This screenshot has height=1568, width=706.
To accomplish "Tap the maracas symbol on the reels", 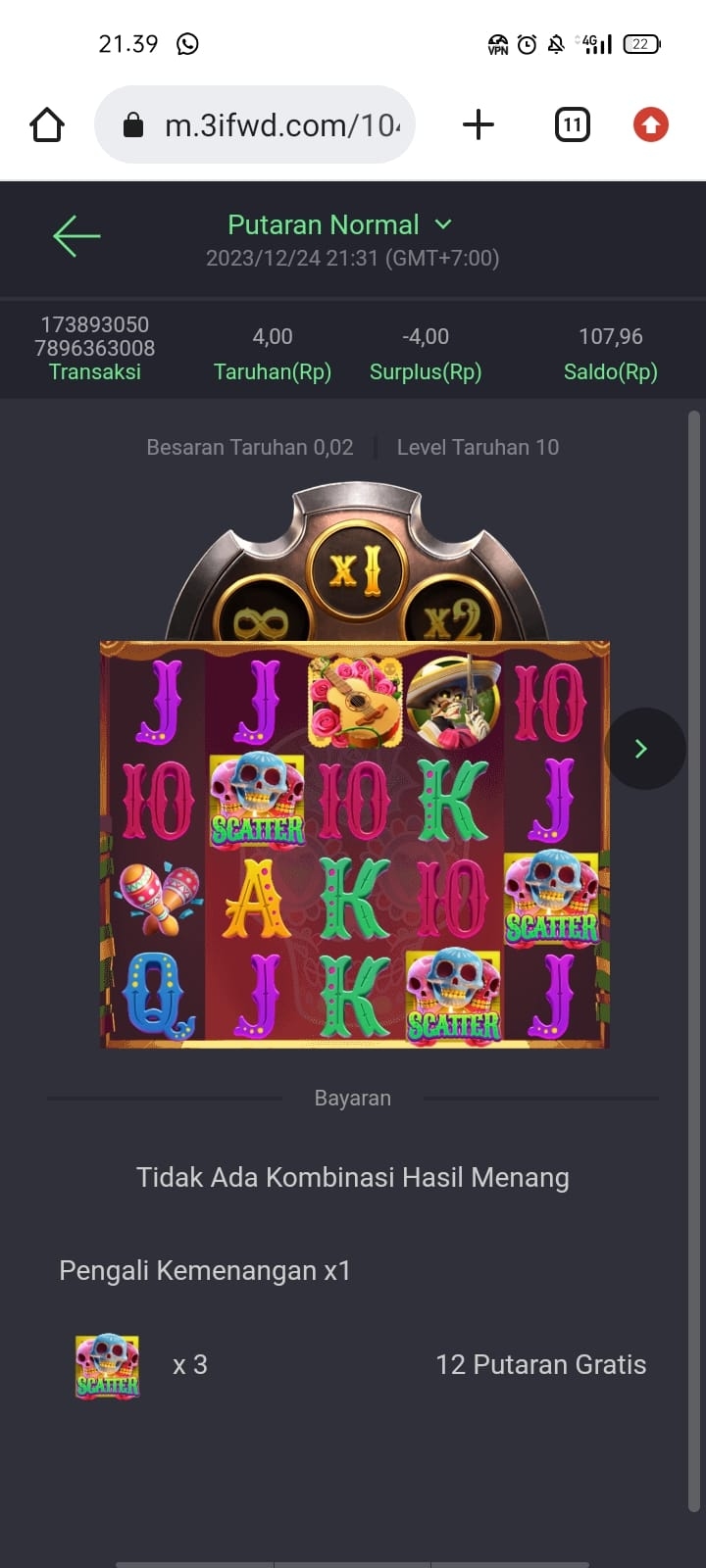I will tap(158, 898).
